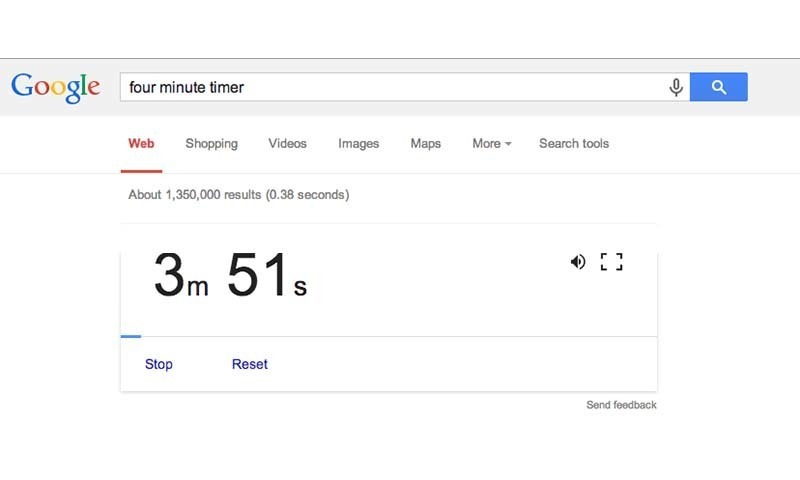Click the timer progress bar
This screenshot has width=800, height=480.
[388, 337]
